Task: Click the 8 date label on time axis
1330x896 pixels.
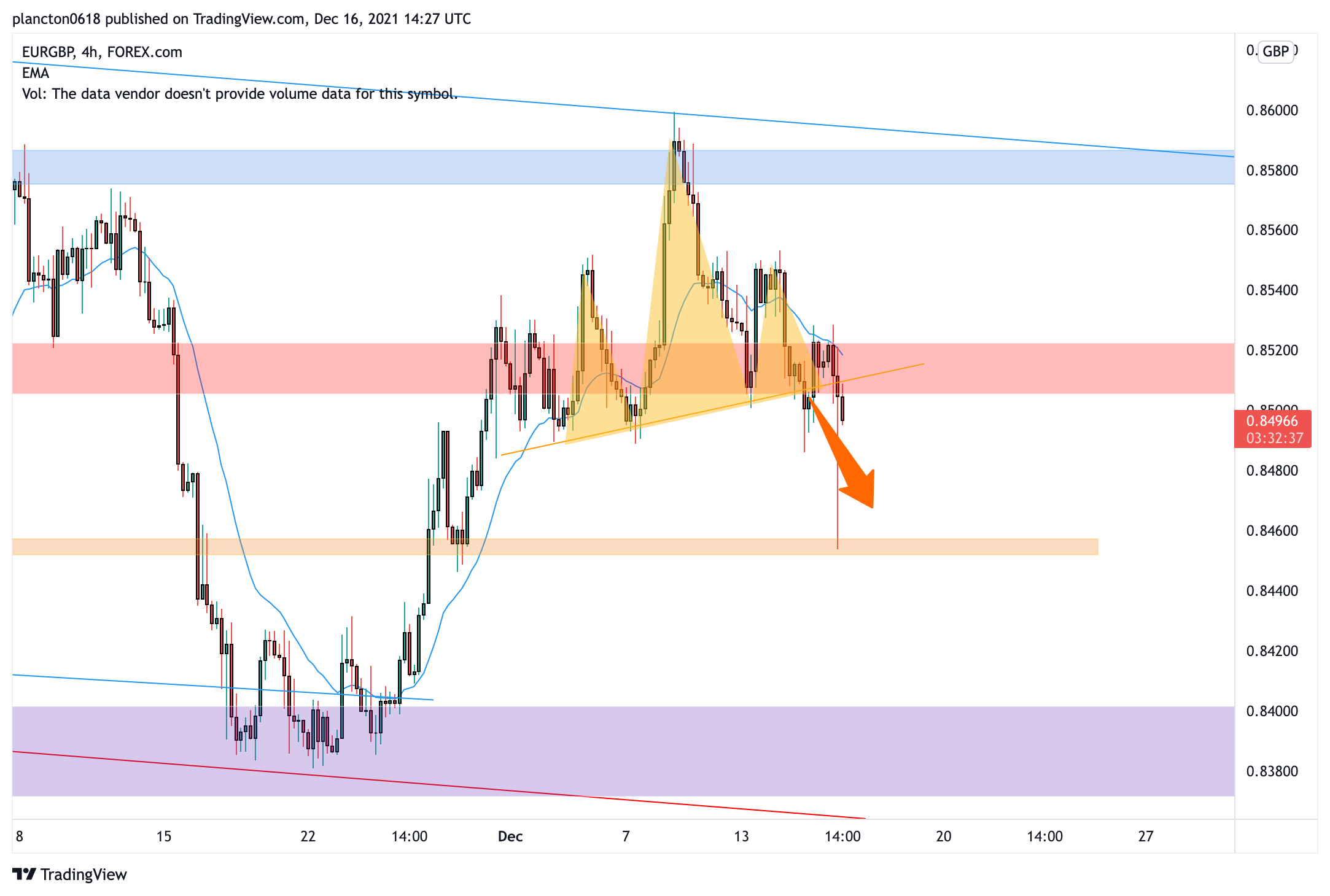Action: pyautogui.click(x=20, y=836)
